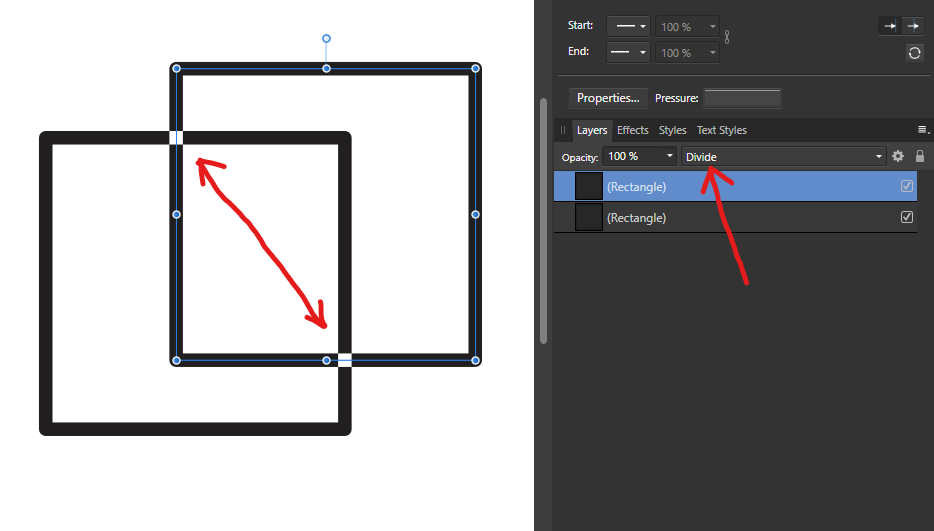Toggle visibility of unselected Rectangle layer
Viewport: 934px width, 531px height.
907,217
